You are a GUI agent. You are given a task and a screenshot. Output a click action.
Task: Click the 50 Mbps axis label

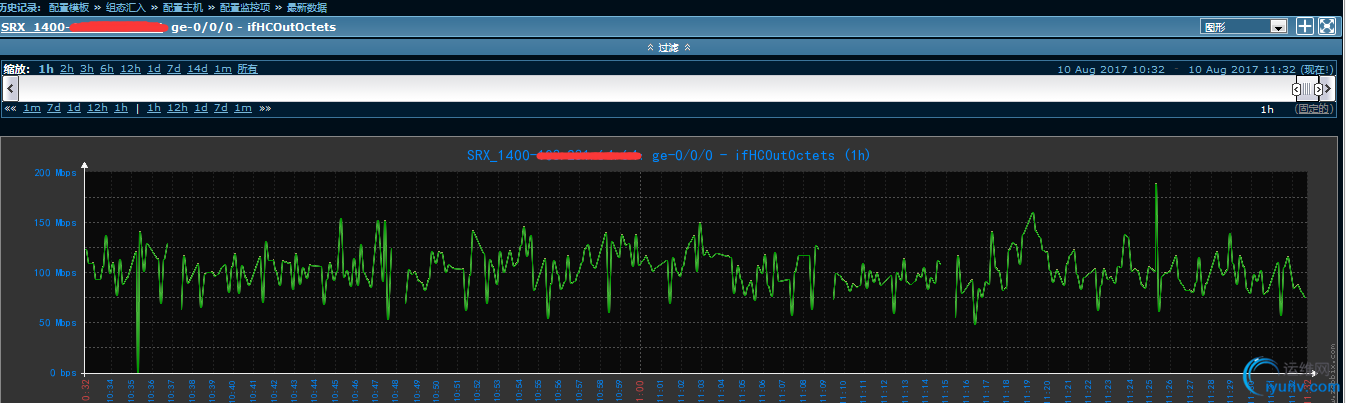point(57,323)
